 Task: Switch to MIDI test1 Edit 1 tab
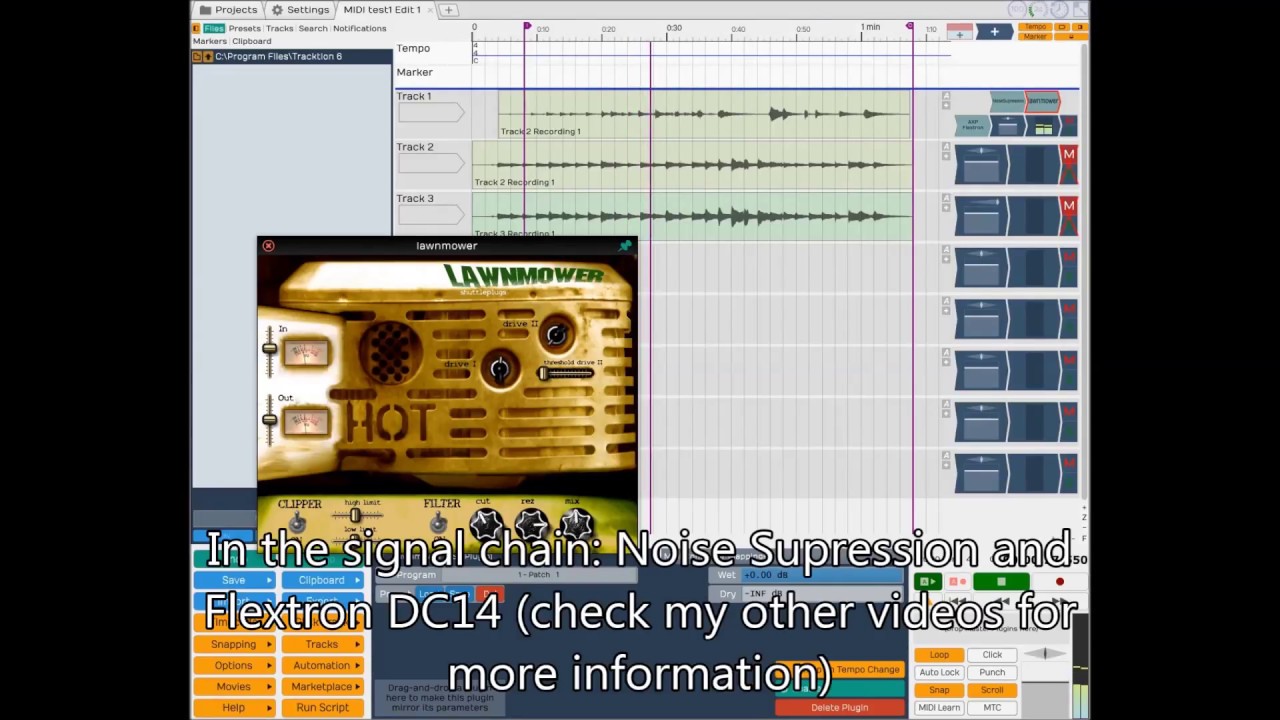click(381, 10)
